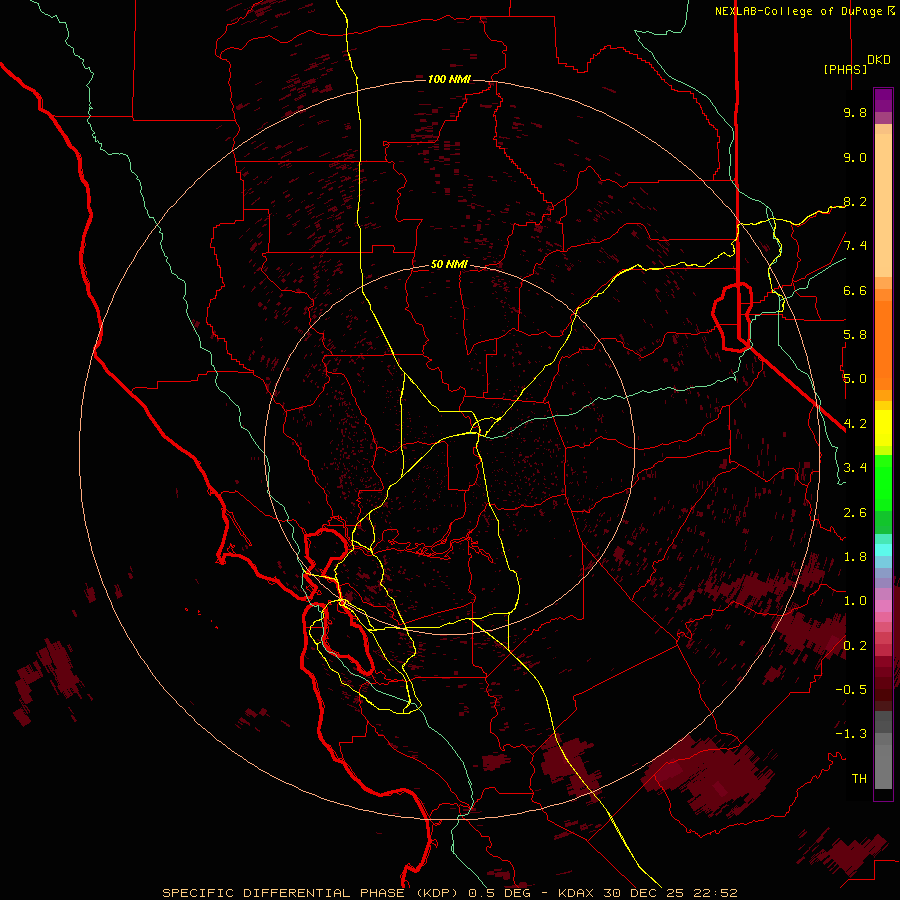
Task: Click the "5.0" color scale value
Action: (x=855, y=379)
